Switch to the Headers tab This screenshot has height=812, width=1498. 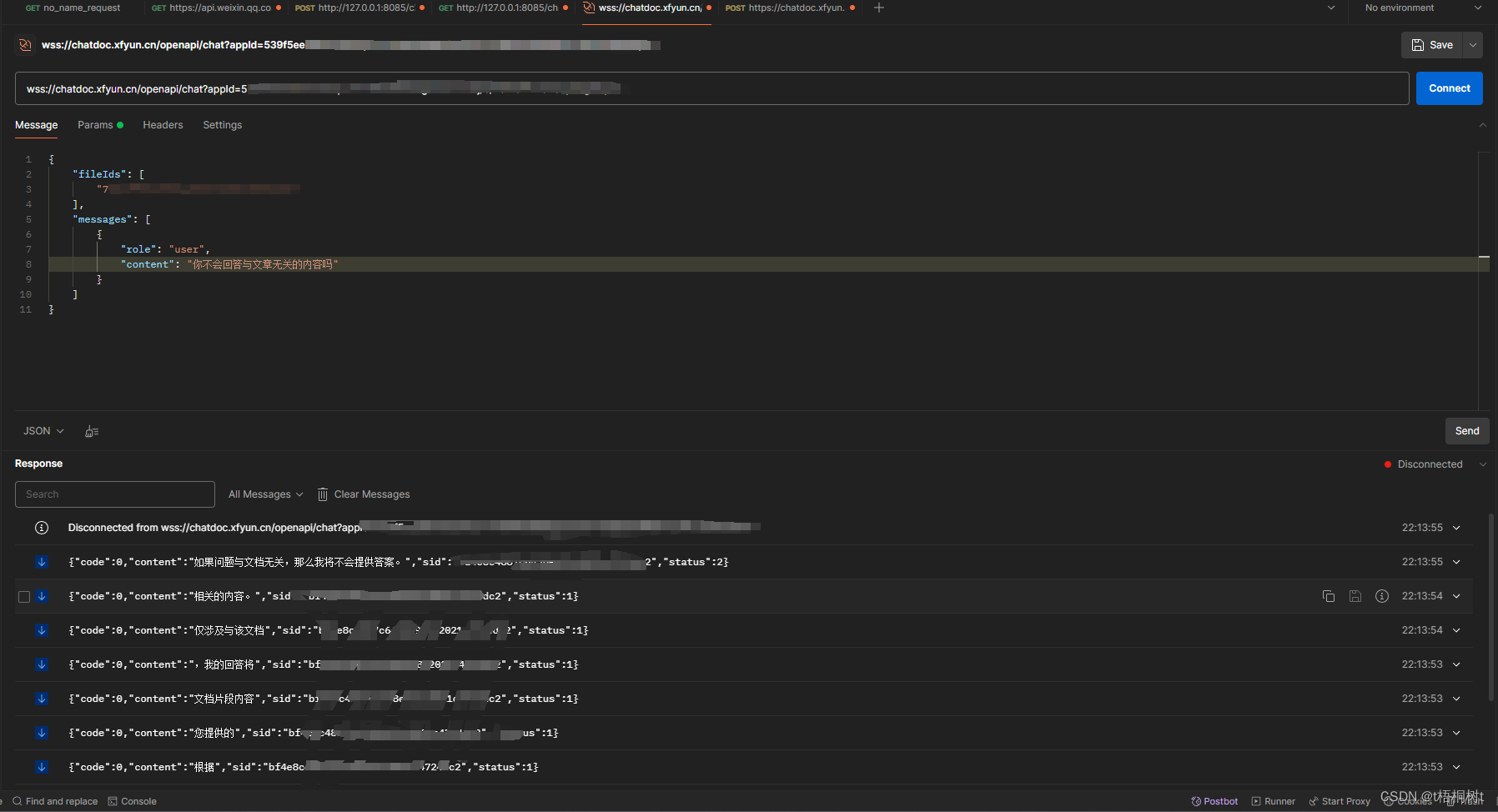click(163, 125)
